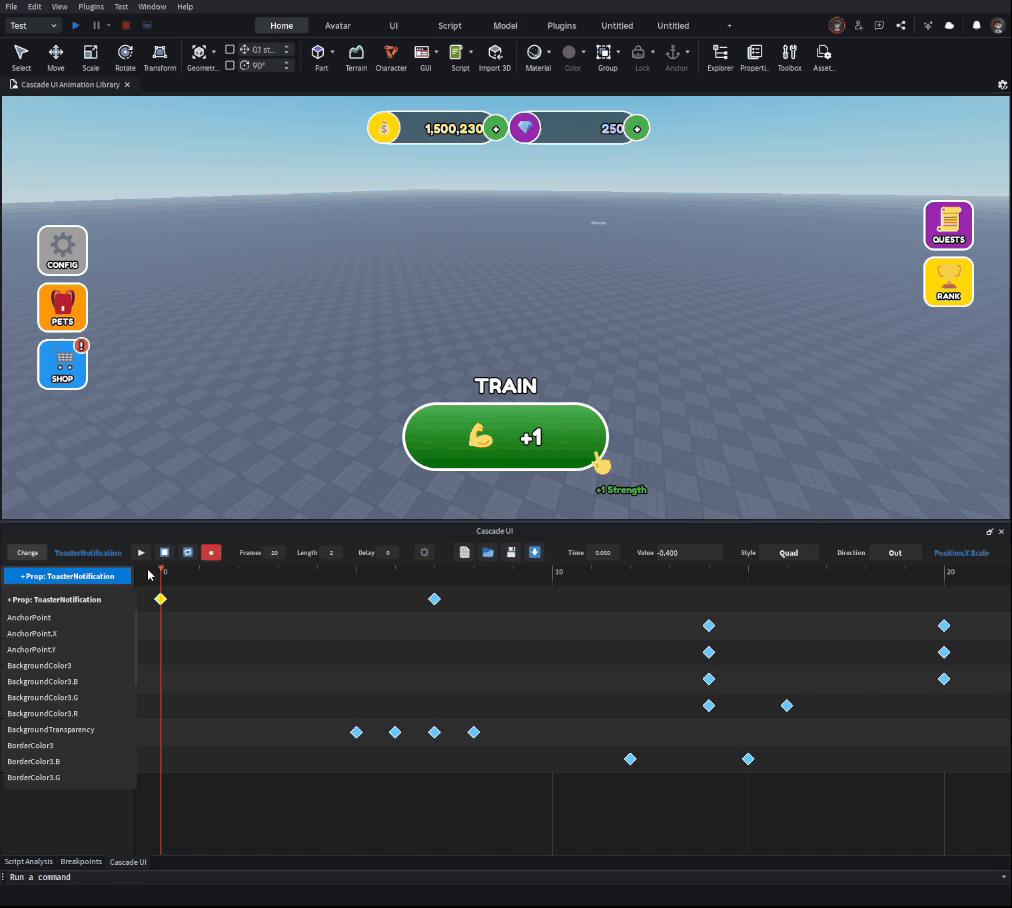This screenshot has width=1012, height=908.
Task: Toggle loop playback in Cascade UI
Action: (x=187, y=552)
